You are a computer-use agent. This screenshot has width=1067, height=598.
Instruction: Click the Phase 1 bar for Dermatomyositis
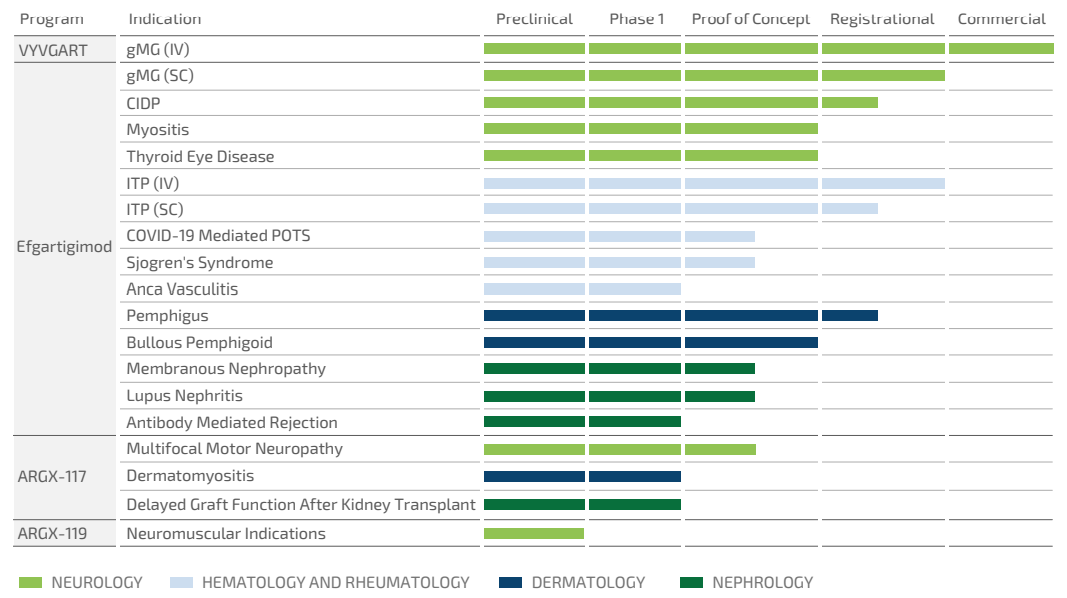click(x=635, y=477)
